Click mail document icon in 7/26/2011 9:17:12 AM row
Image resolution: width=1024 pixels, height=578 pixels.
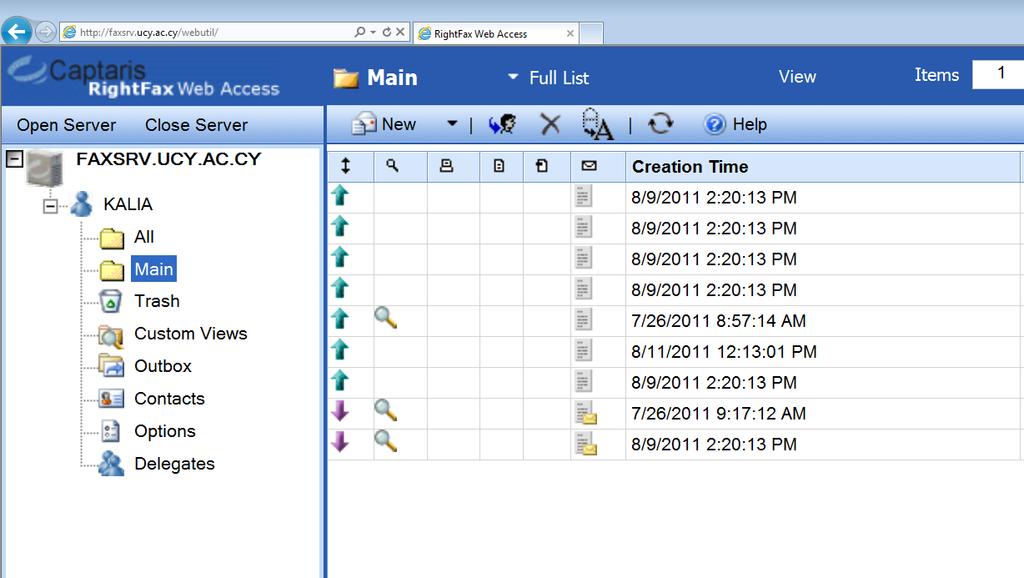pos(586,412)
